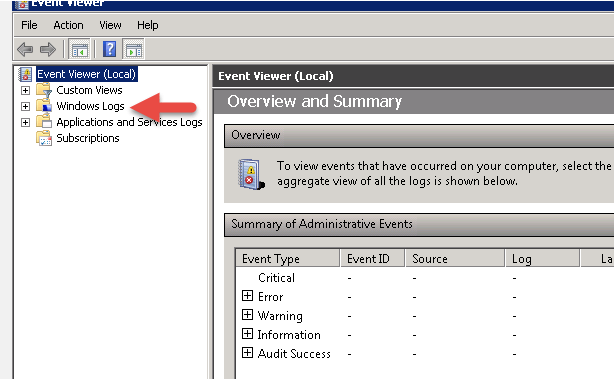The height and width of the screenshot is (379, 614).
Task: Expand the Windows Logs tree node
Action: point(25,106)
